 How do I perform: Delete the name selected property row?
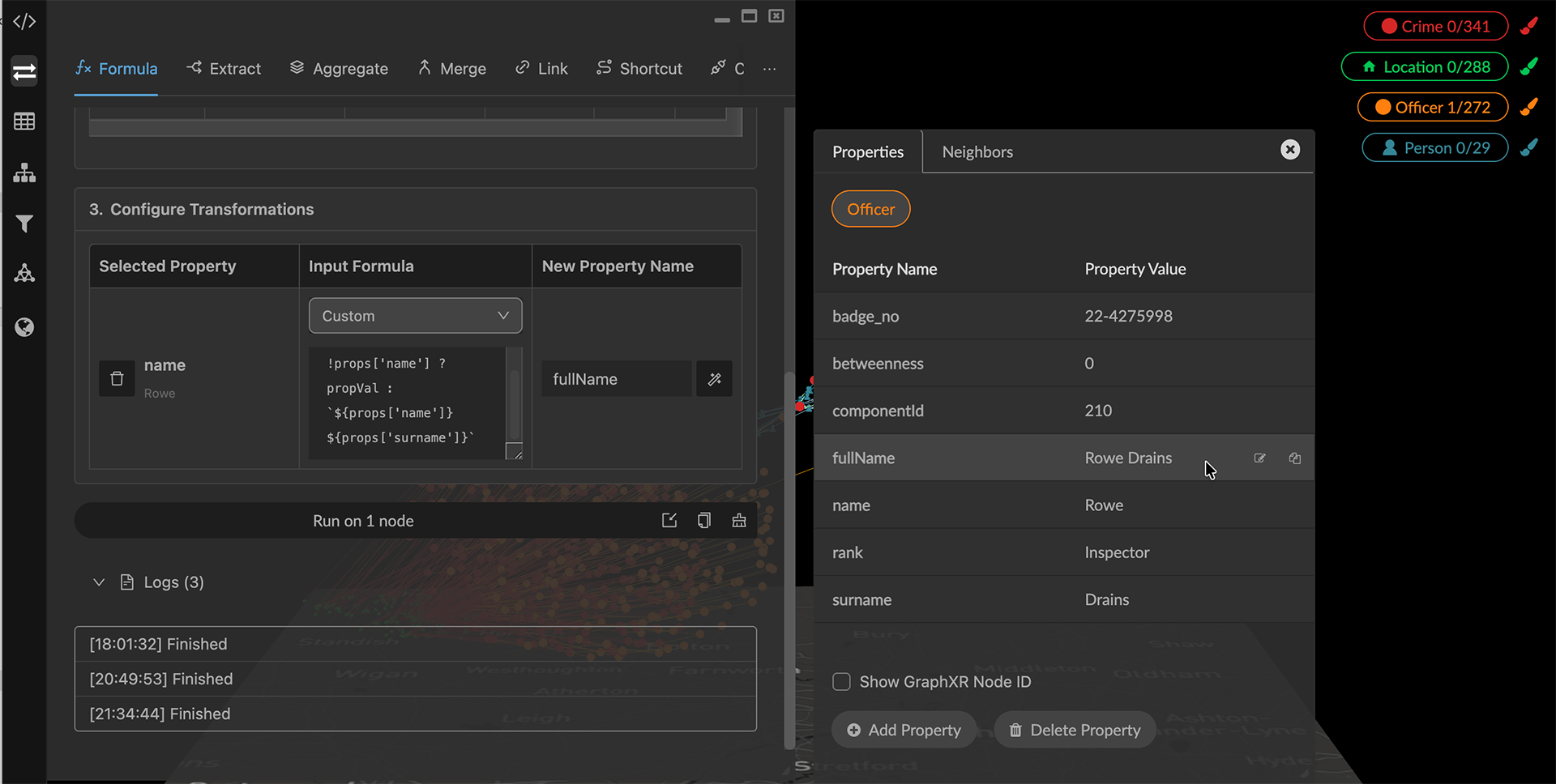[x=117, y=379]
